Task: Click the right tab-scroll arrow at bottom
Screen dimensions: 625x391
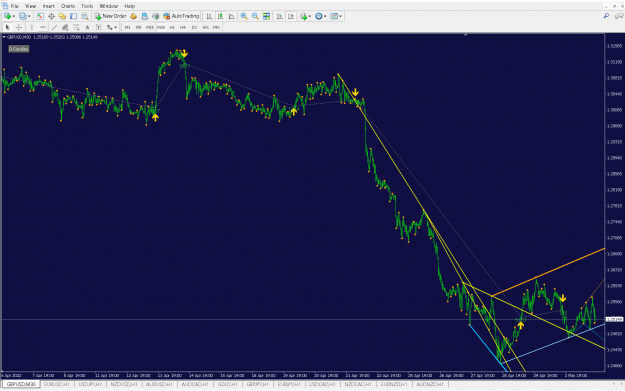Action: click(x=621, y=384)
